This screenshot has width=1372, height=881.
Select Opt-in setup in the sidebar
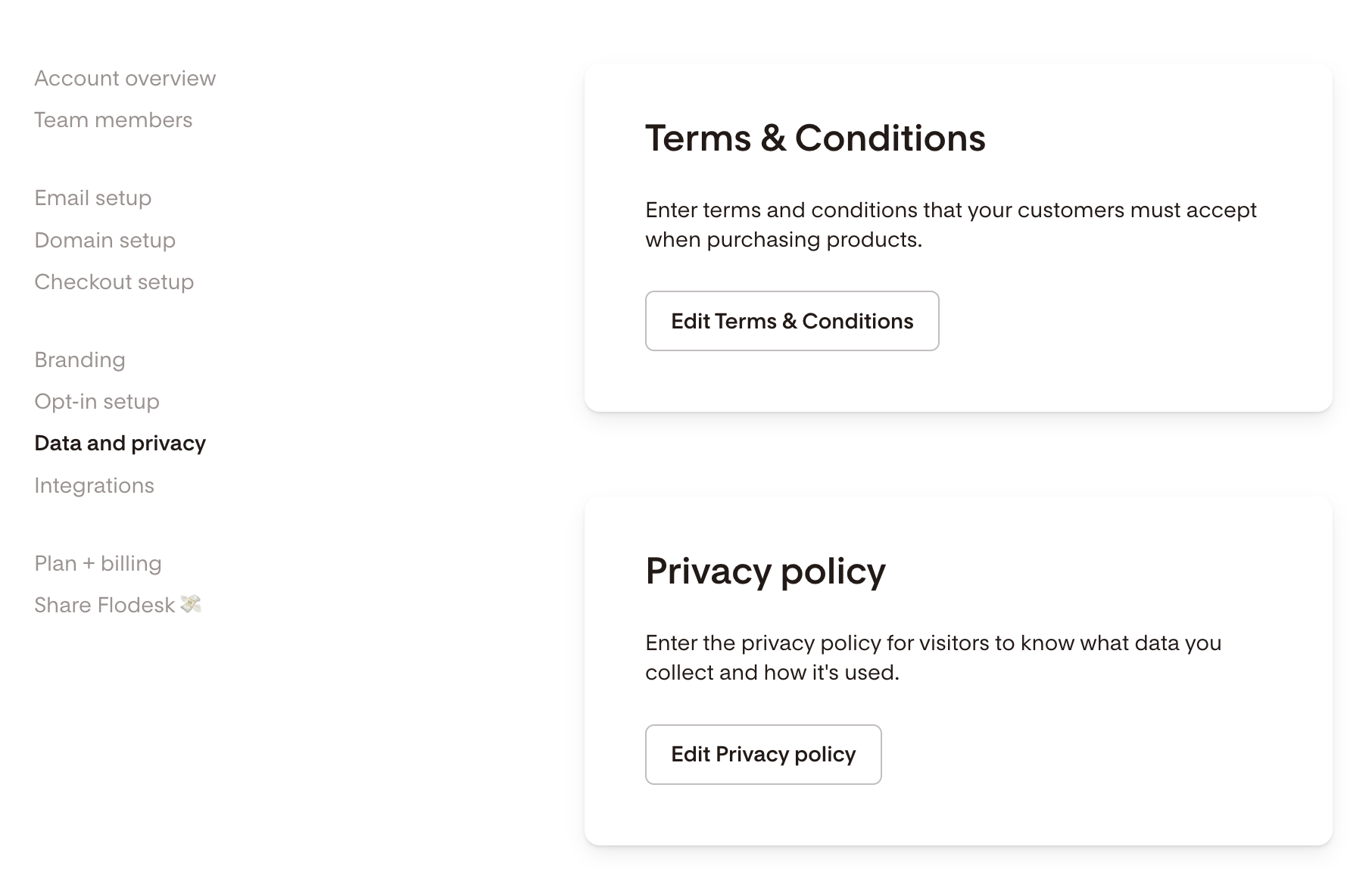pos(97,402)
